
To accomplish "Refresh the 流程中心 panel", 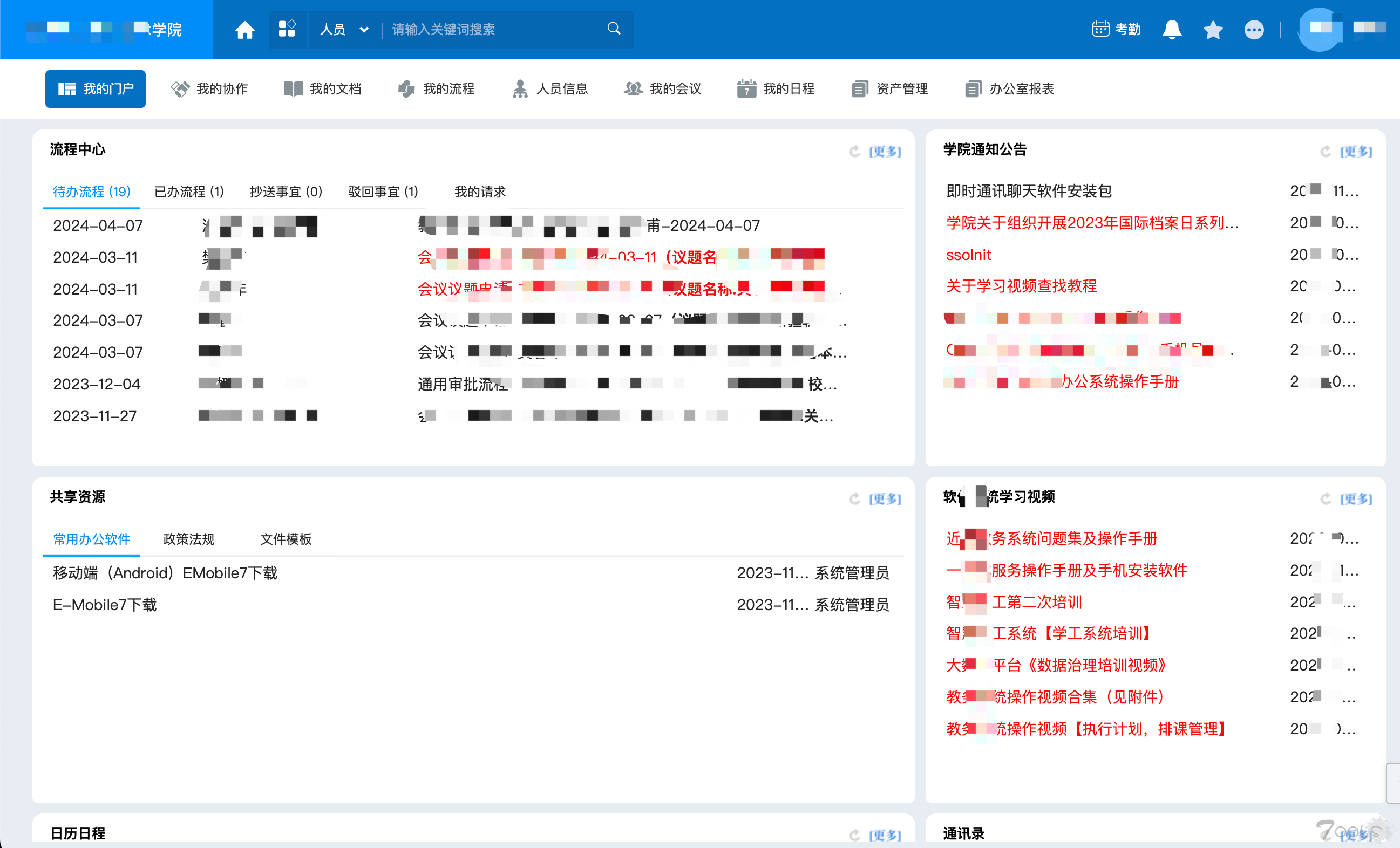I will point(854,151).
